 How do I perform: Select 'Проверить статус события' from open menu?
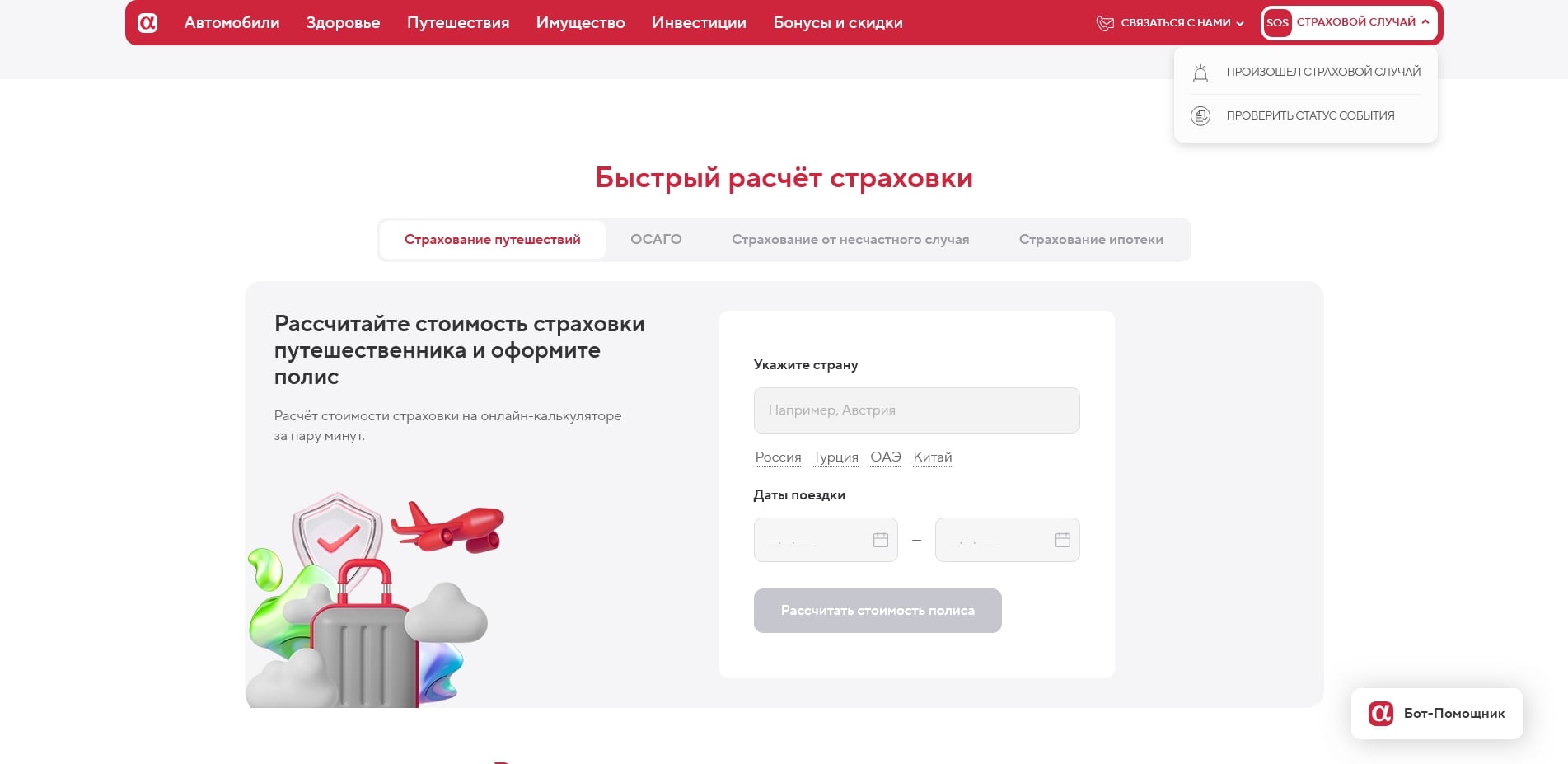pyautogui.click(x=1309, y=115)
